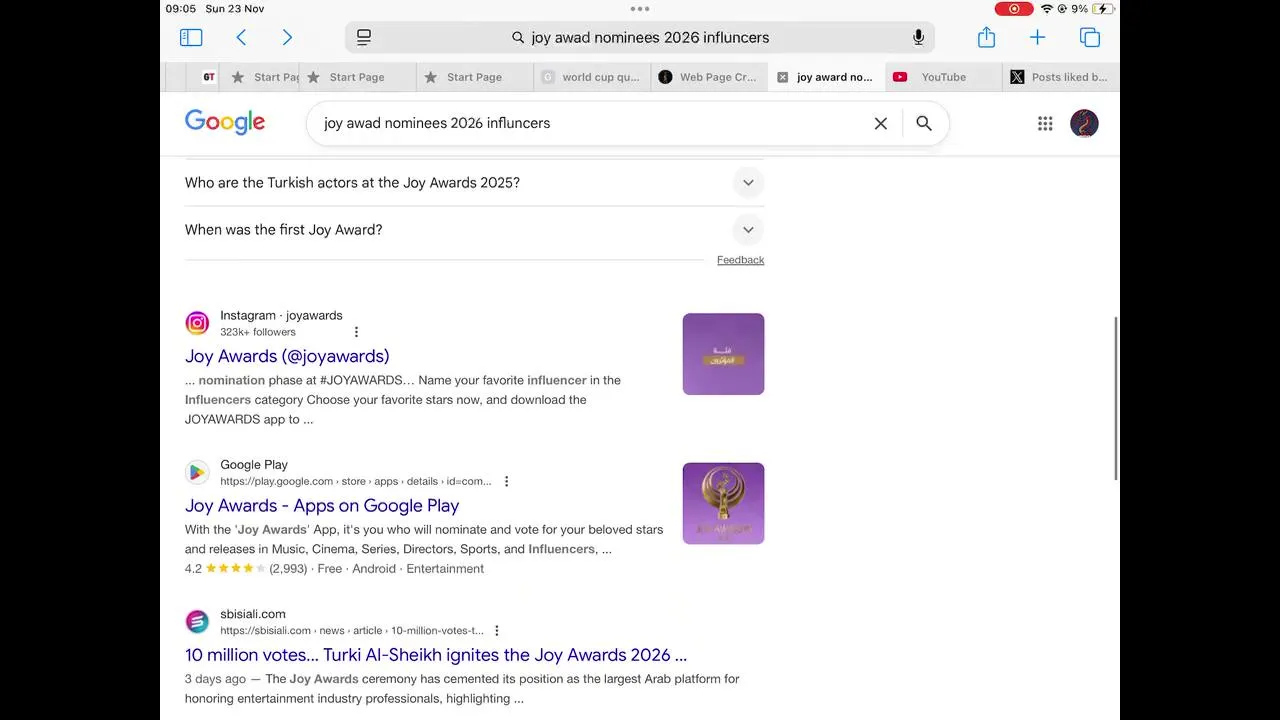Tap the Safari share icon
This screenshot has height=720, width=1280.
[x=986, y=38]
